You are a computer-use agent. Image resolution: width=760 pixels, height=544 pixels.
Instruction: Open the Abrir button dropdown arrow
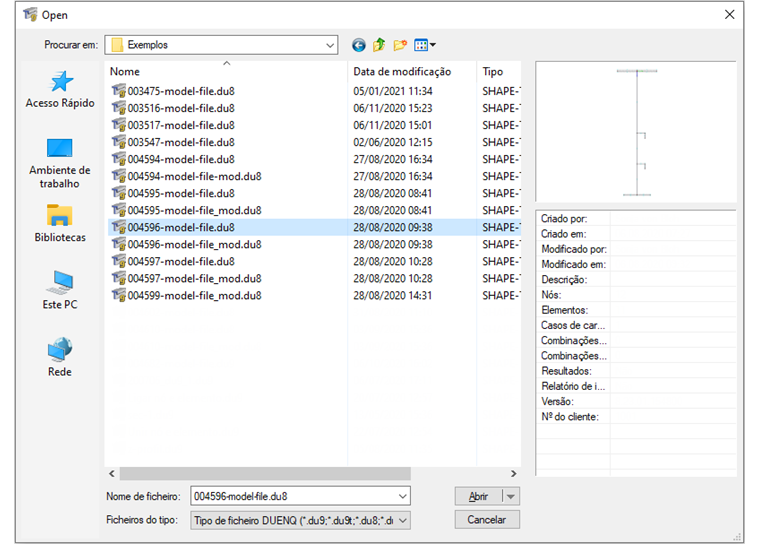click(511, 496)
